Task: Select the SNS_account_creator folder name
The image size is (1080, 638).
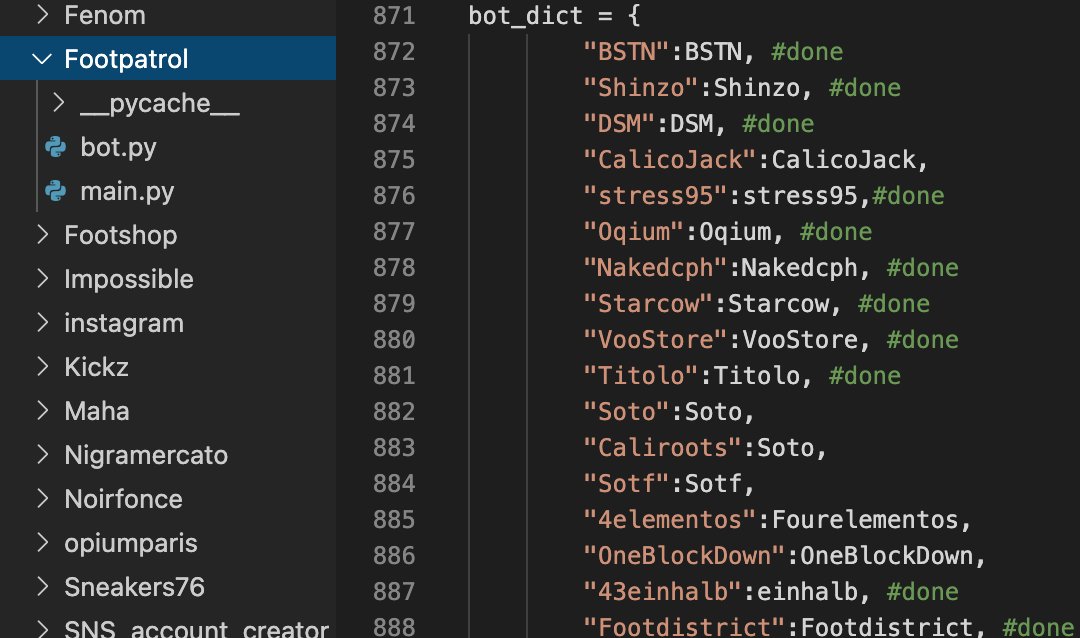Action: tap(196, 628)
